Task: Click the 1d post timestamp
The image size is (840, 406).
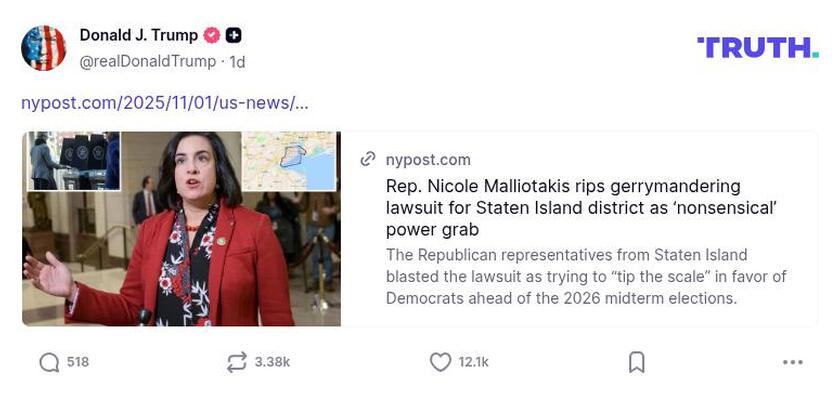Action: (238, 61)
